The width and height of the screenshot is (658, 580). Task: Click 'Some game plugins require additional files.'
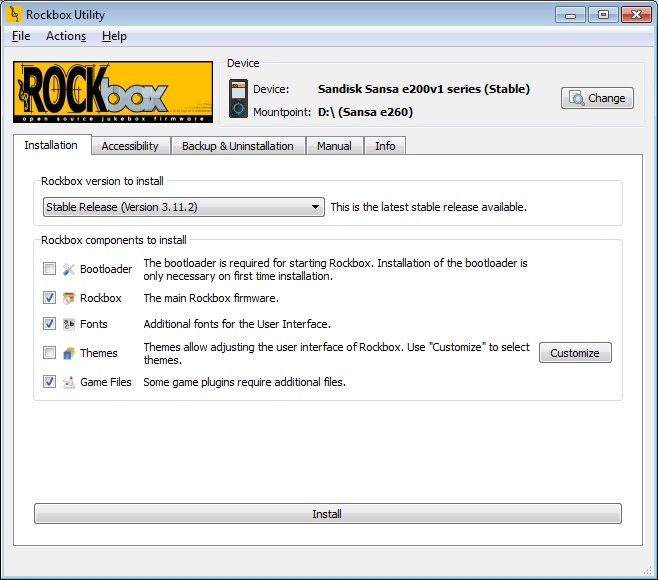coord(245,382)
